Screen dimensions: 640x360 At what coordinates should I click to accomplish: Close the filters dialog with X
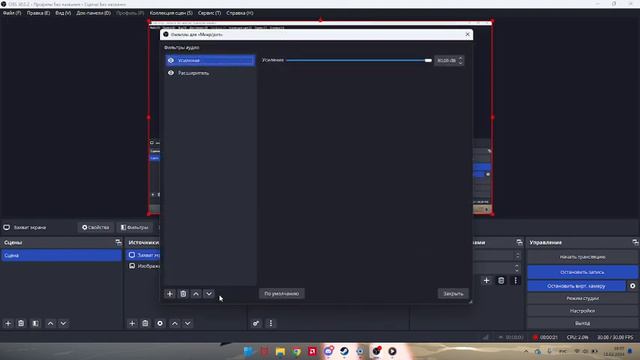click(467, 34)
